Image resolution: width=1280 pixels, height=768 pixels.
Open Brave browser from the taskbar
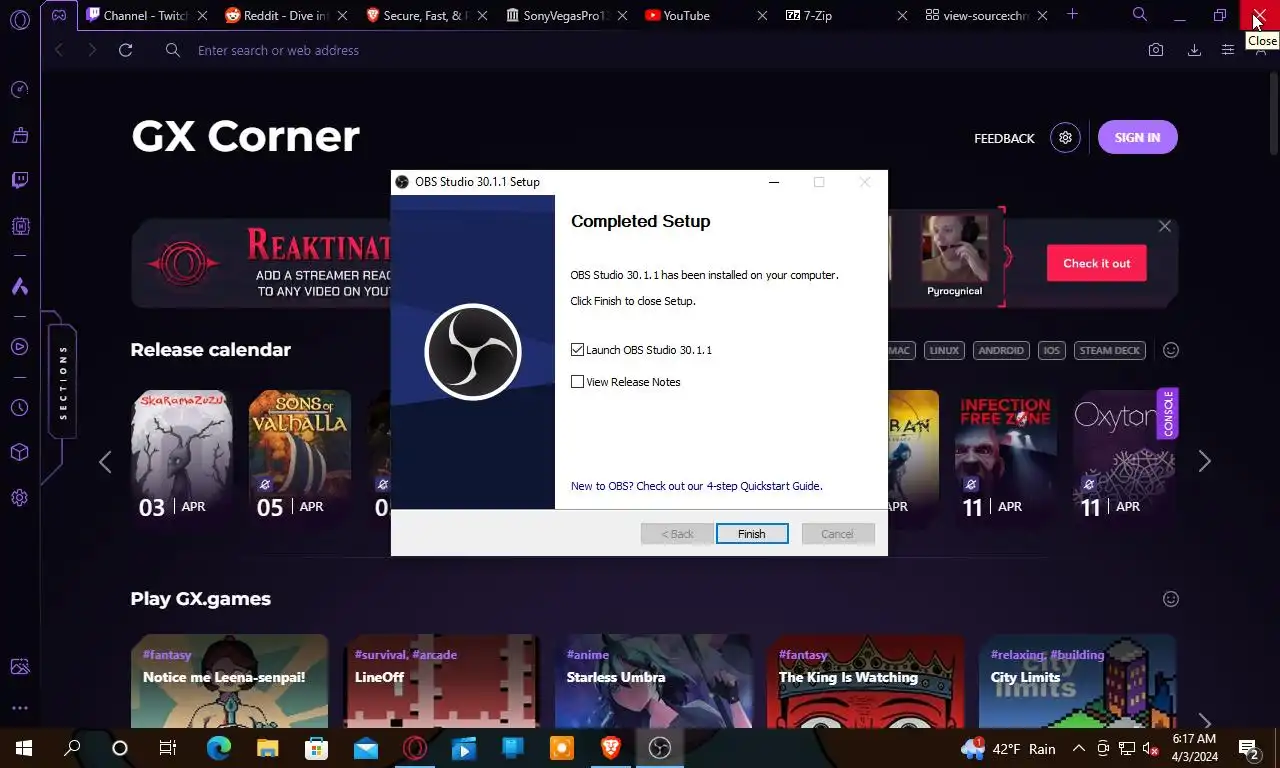(610, 747)
